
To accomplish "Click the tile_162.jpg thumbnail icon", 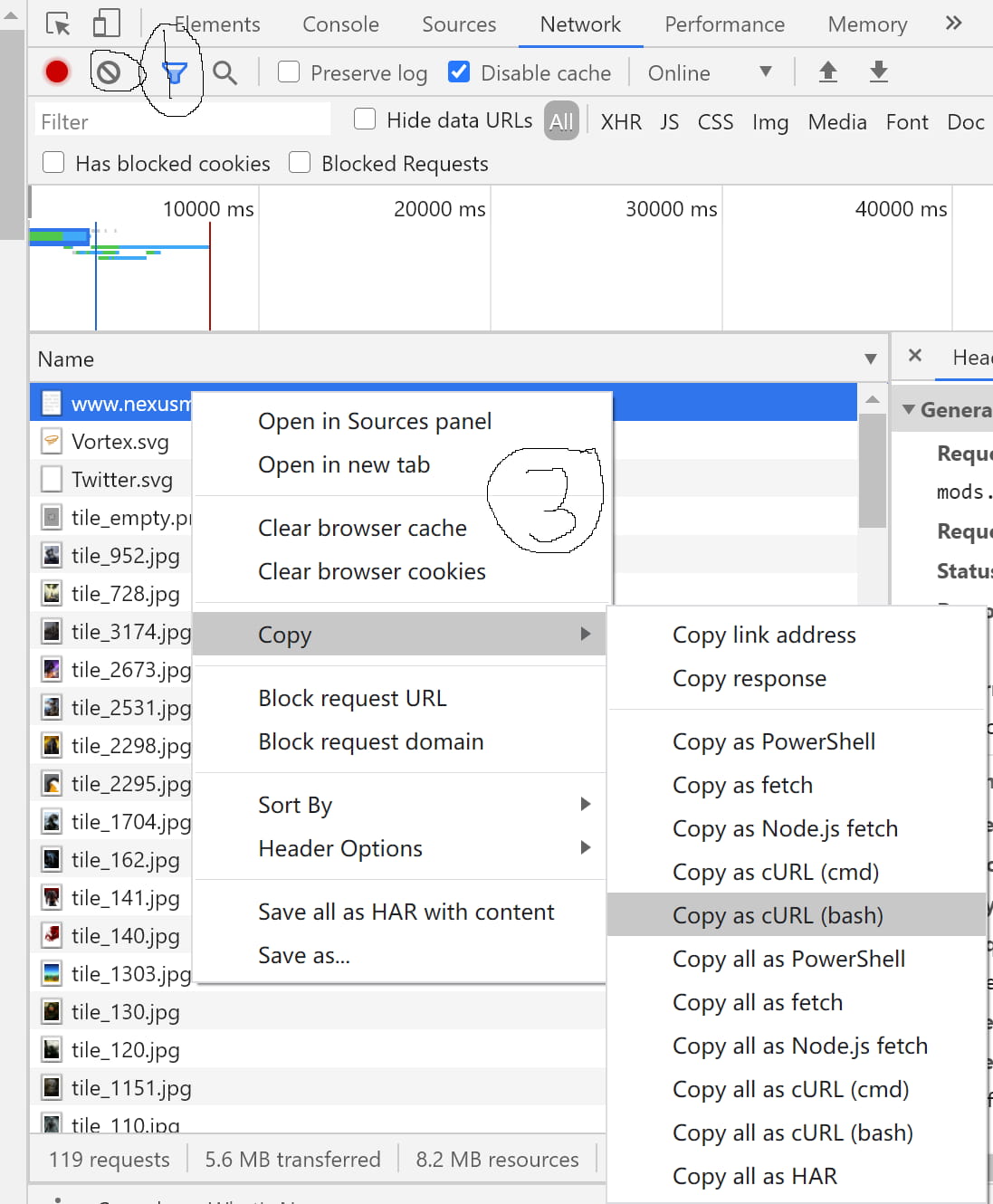I will click(x=53, y=860).
